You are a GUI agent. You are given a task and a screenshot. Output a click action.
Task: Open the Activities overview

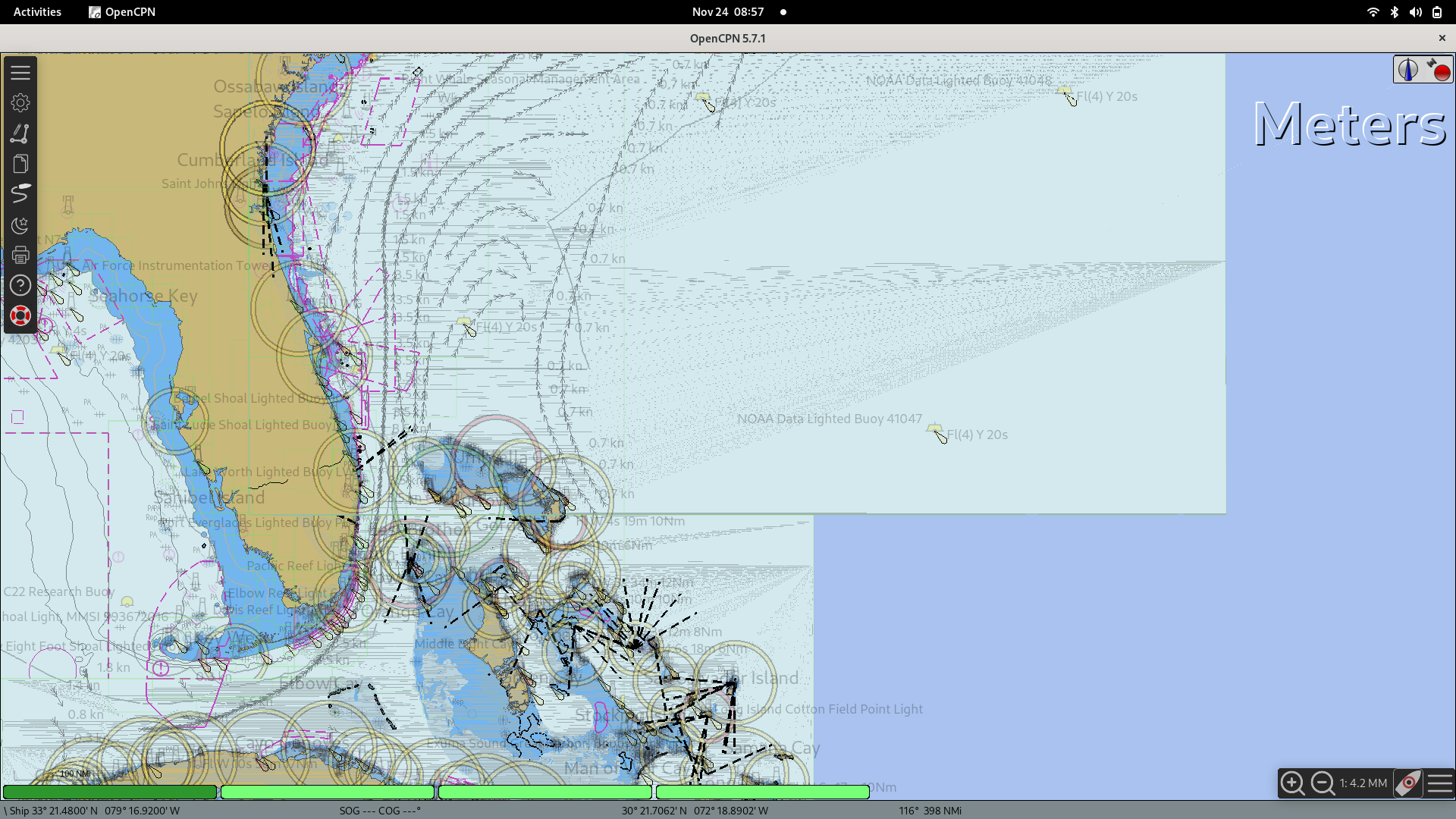coord(37,12)
